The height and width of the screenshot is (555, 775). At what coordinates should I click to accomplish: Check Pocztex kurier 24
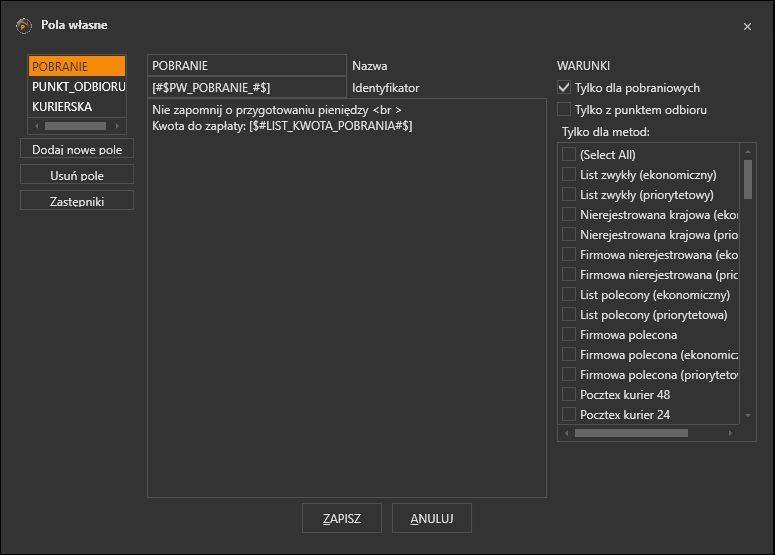point(569,414)
